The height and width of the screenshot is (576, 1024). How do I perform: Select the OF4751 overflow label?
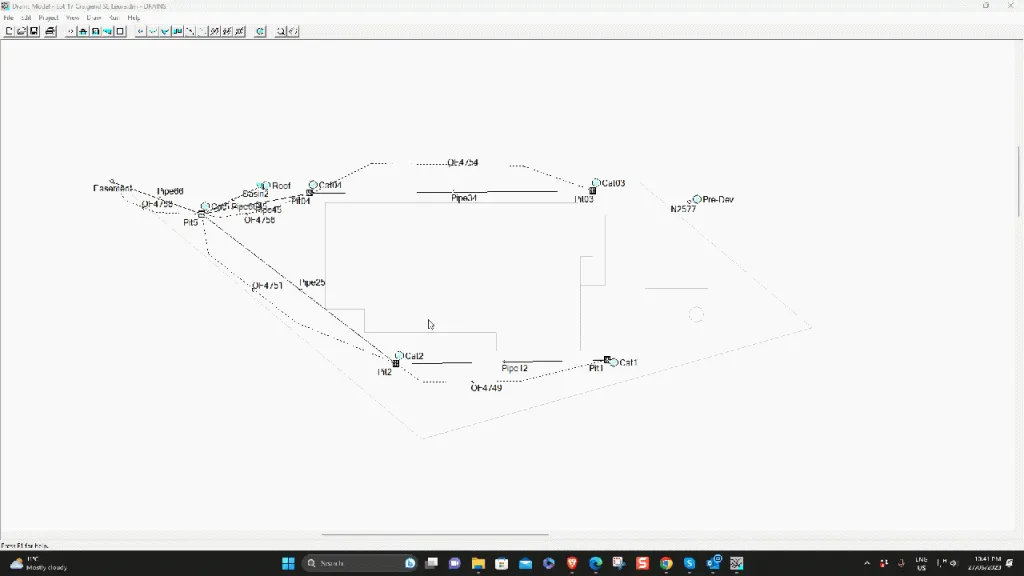pos(268,286)
